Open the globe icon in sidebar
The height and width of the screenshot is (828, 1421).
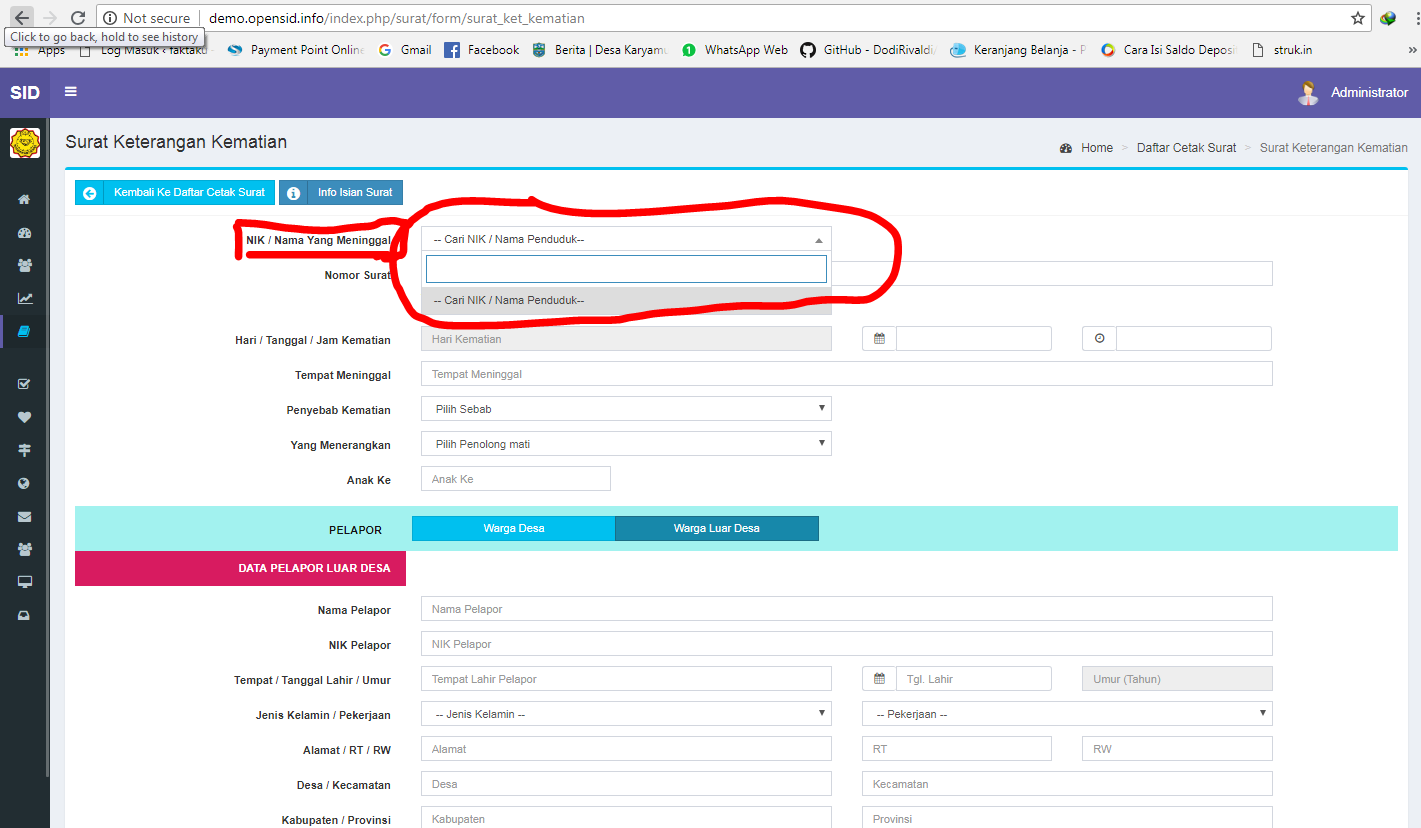24,483
